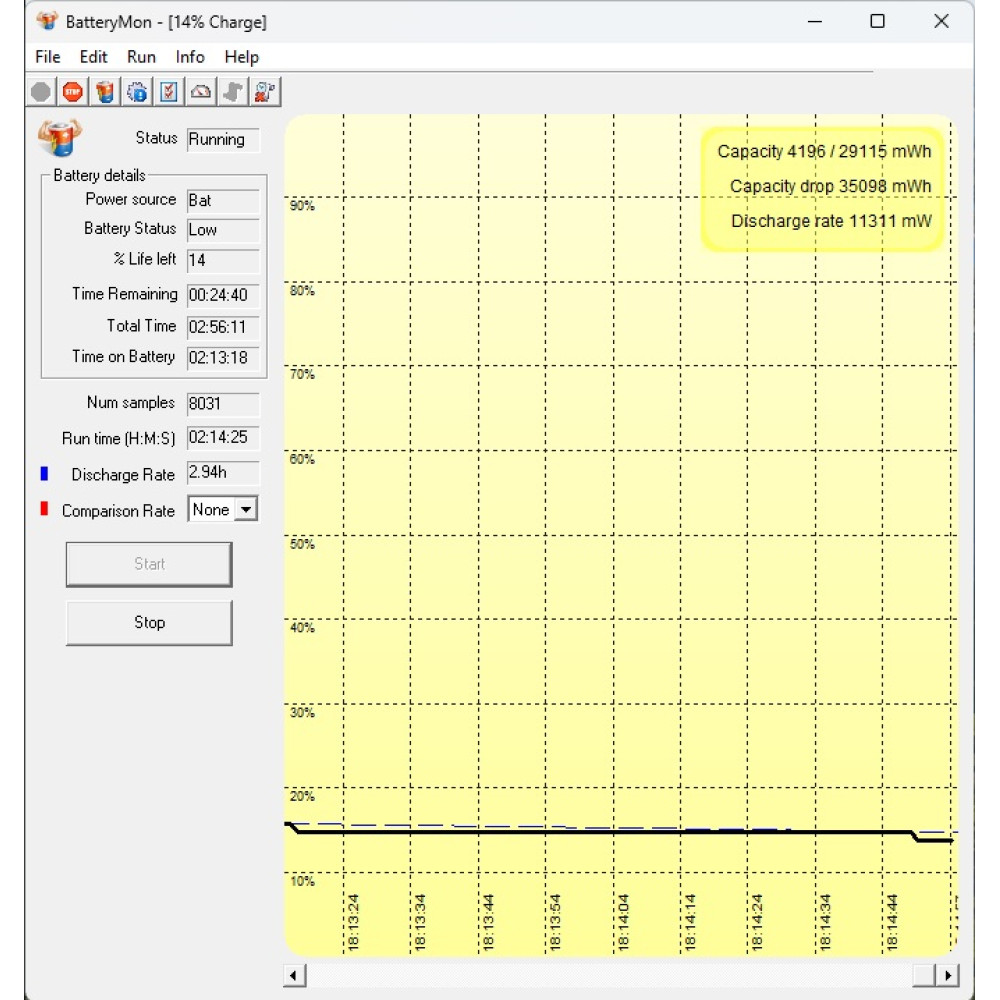Screen dimensions: 1000x1000
Task: Click the BatteryMon strong battery logo
Action: pos(61,137)
